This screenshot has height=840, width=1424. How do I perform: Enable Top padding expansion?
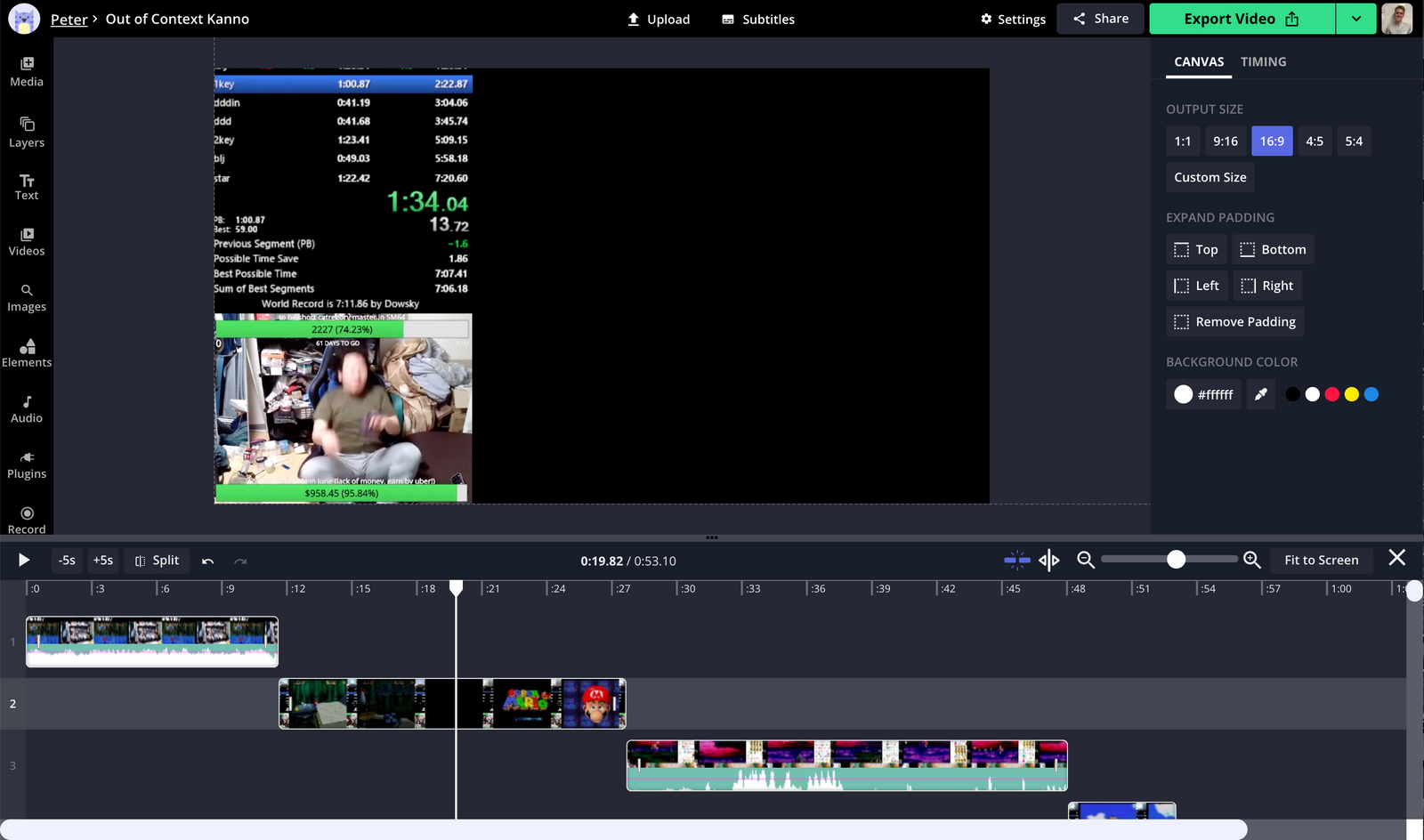pyautogui.click(x=1195, y=249)
